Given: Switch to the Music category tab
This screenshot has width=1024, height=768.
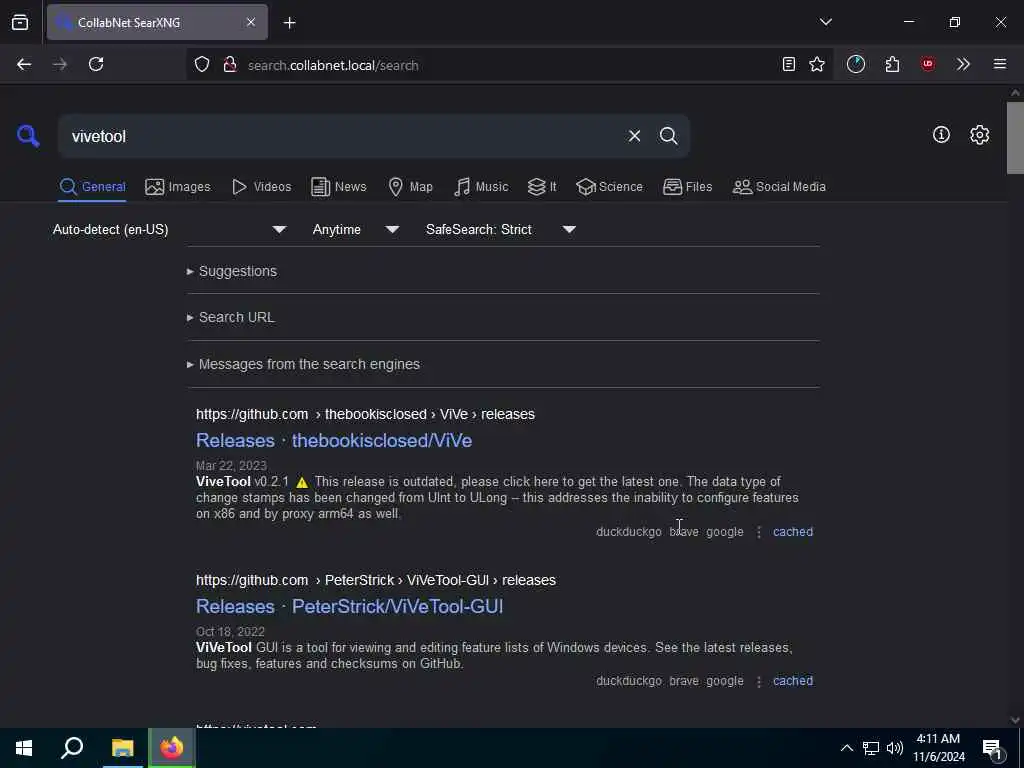Looking at the screenshot, I should click(481, 187).
